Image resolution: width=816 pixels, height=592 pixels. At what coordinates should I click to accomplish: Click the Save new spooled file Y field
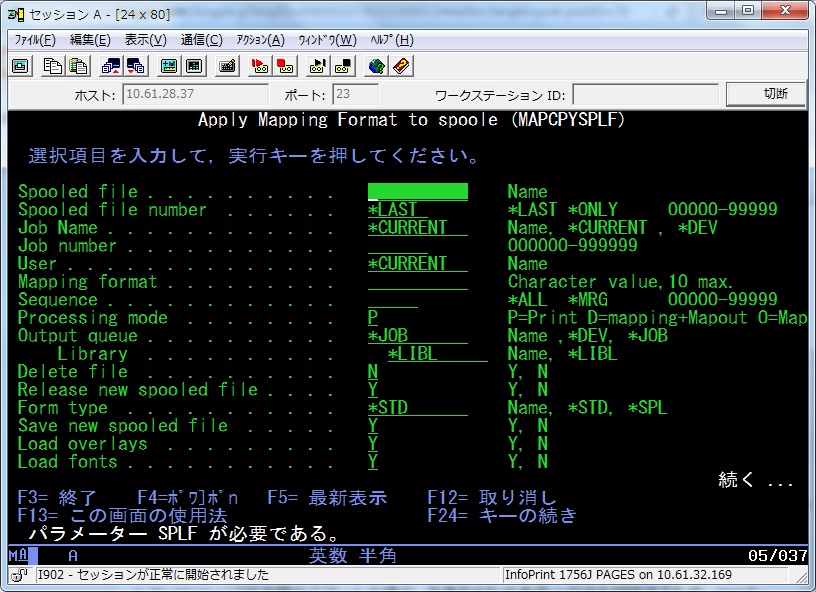pyautogui.click(x=373, y=426)
